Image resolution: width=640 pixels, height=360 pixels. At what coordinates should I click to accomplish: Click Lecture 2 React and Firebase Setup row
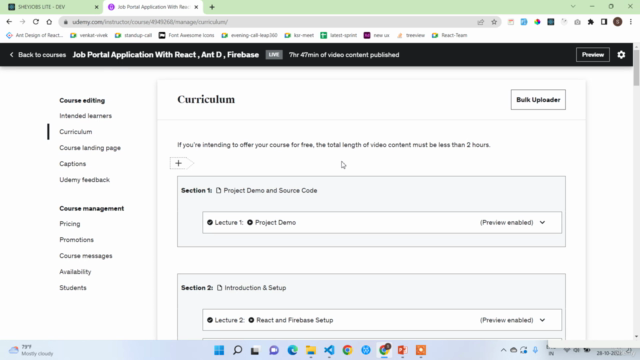[x=382, y=320]
